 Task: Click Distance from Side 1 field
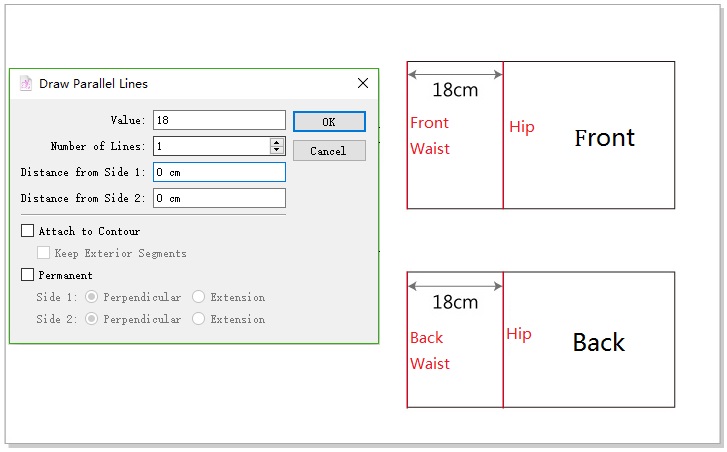pyautogui.click(x=219, y=172)
